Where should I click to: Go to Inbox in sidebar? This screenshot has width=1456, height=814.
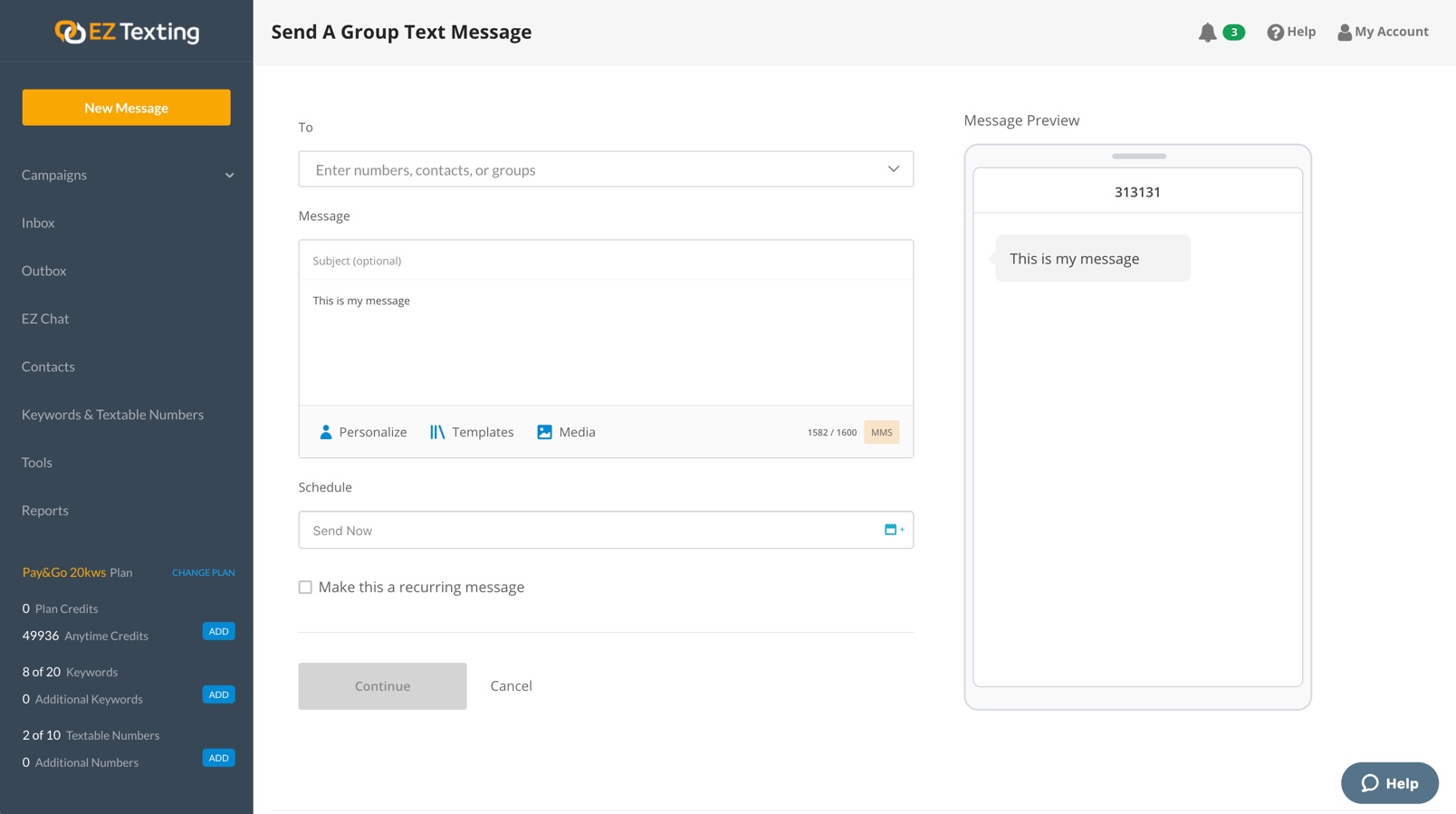(38, 223)
